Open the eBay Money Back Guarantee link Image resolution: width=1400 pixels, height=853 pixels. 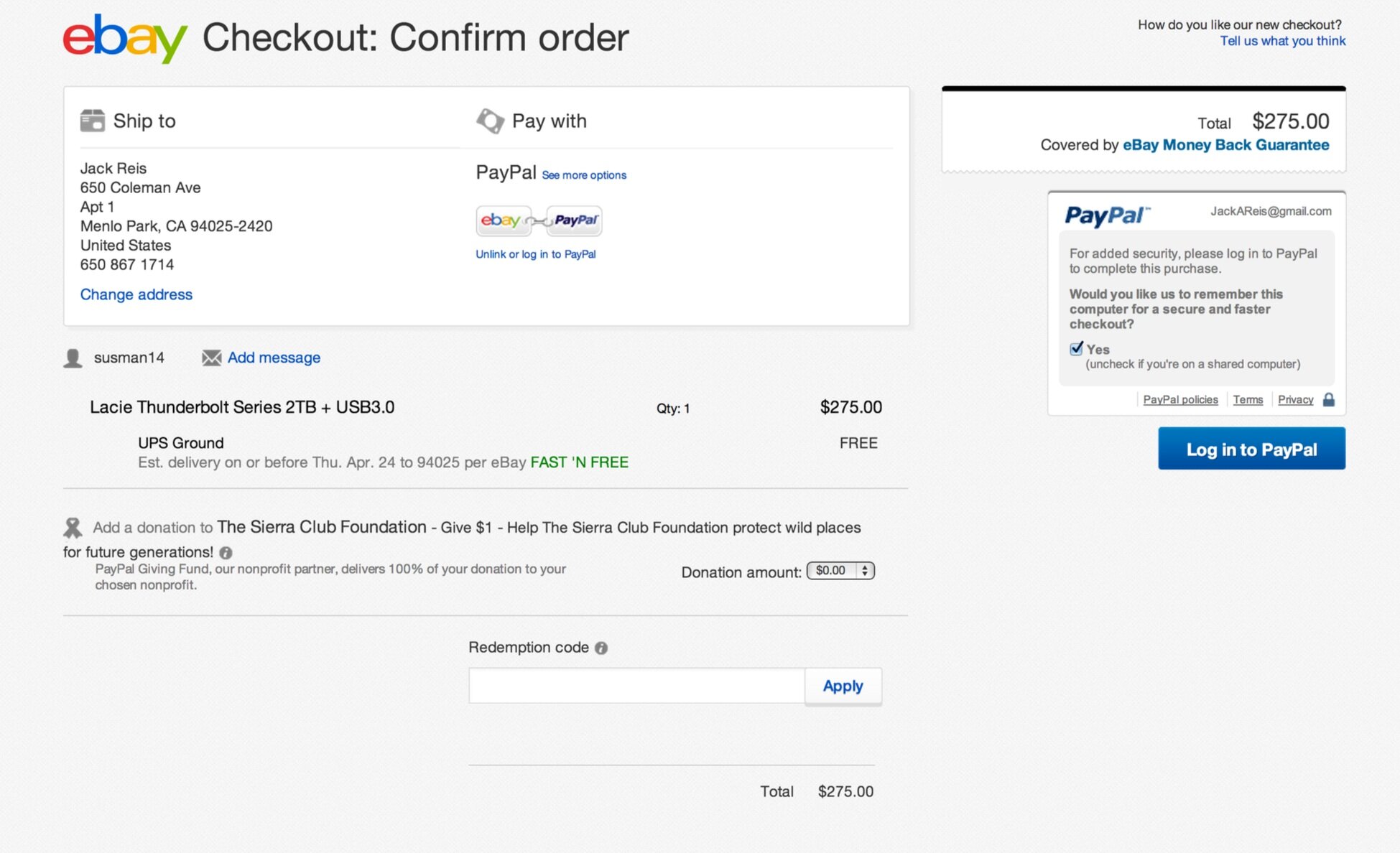point(1225,145)
